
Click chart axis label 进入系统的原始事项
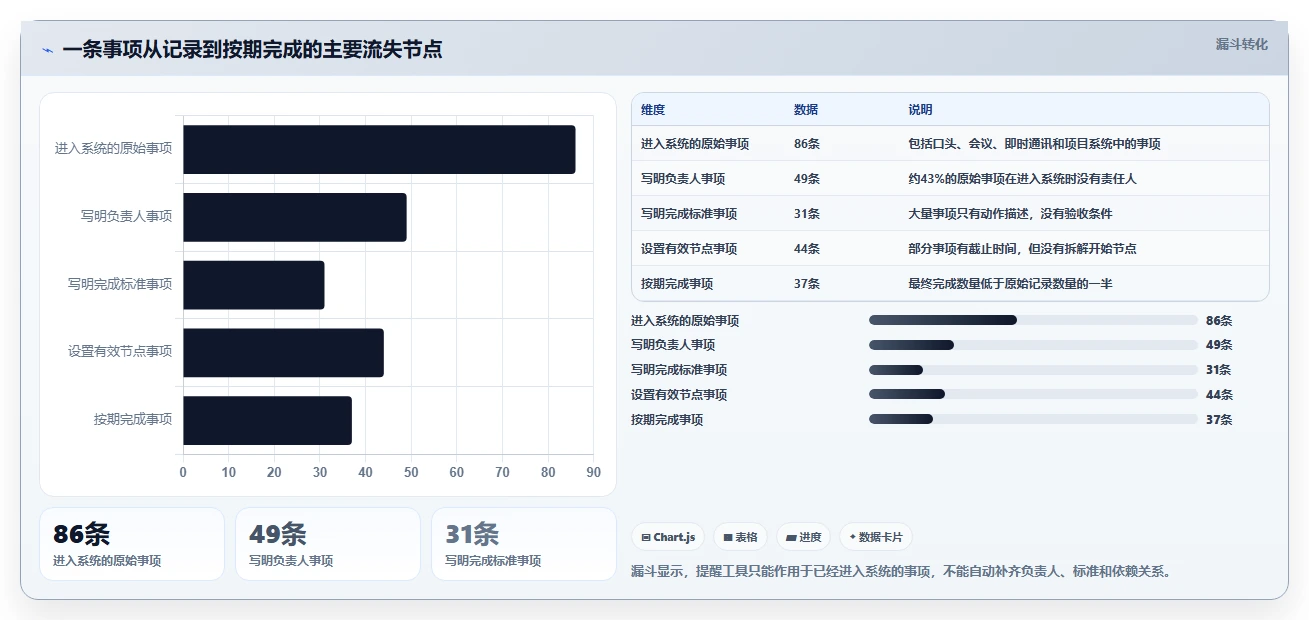pos(113,148)
